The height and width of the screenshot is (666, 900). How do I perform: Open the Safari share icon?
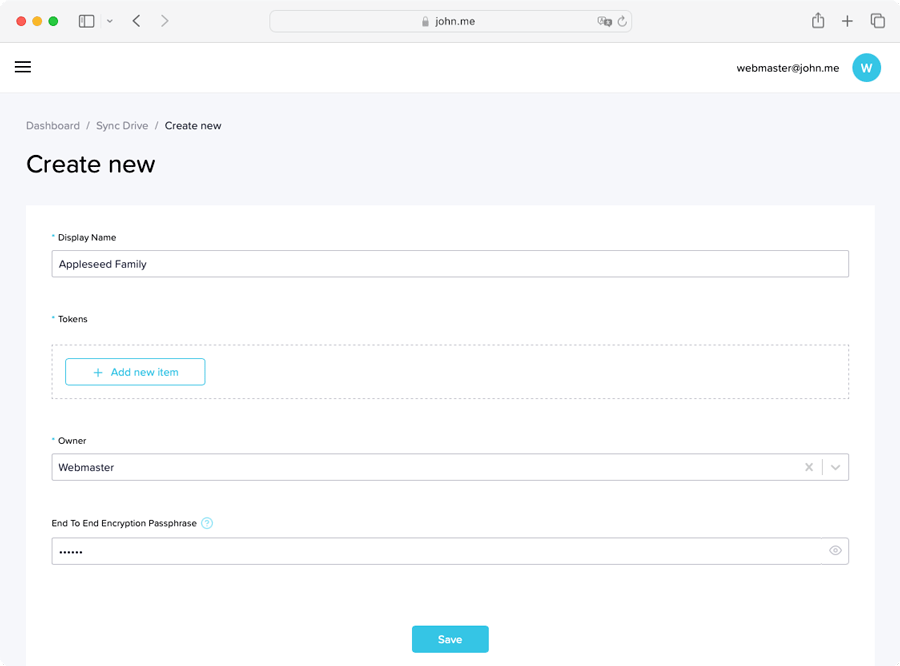click(x=818, y=20)
